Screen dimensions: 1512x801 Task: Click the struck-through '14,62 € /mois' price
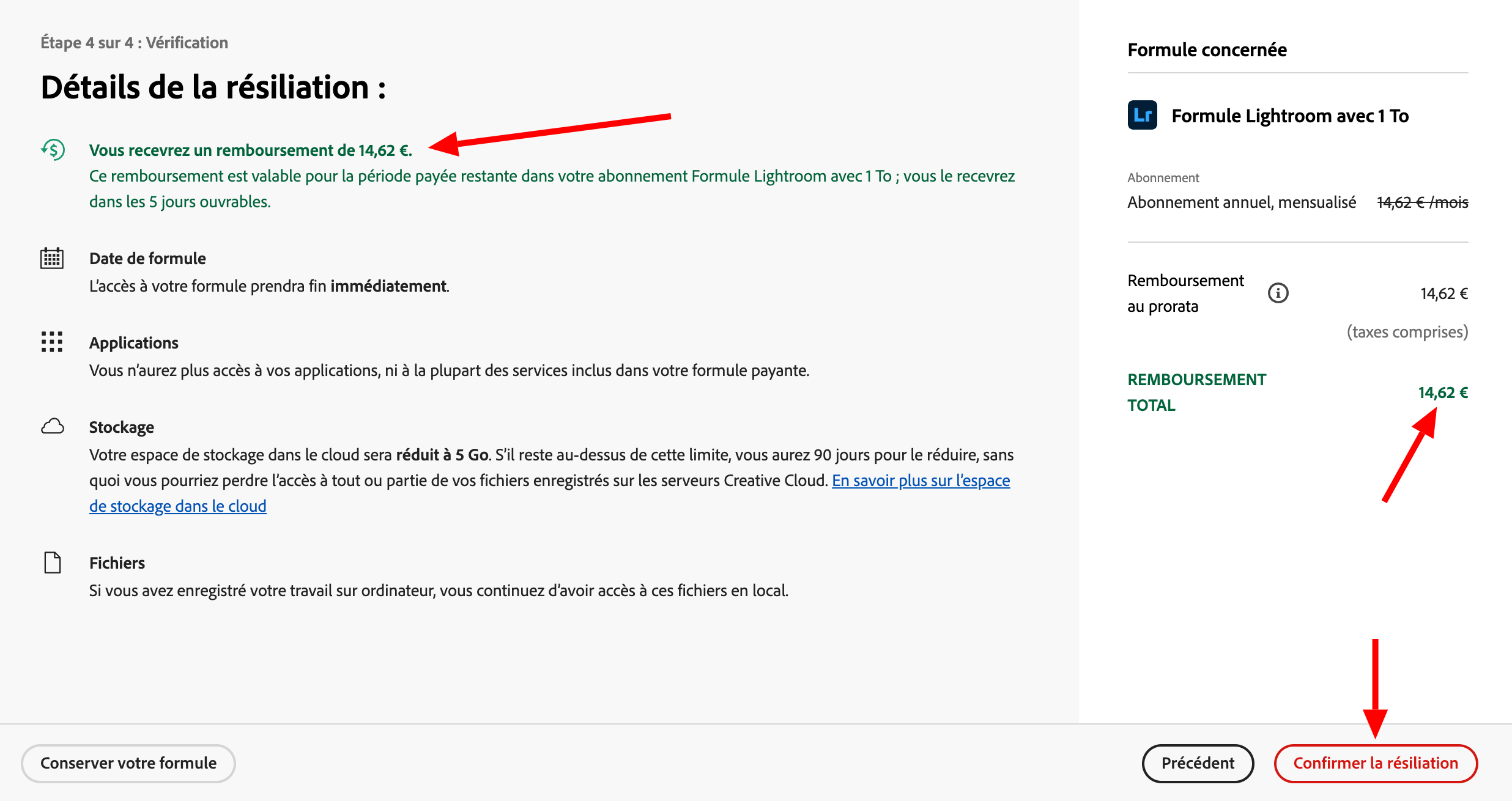(1423, 202)
